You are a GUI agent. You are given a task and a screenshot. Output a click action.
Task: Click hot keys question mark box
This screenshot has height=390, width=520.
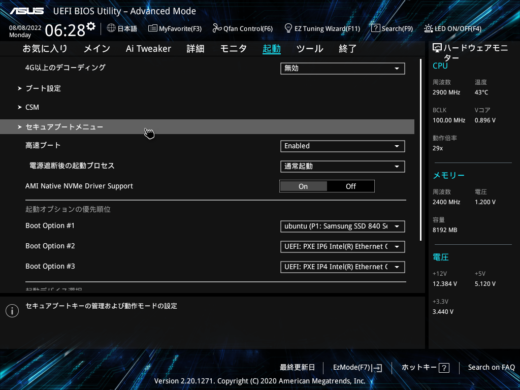click(444, 368)
